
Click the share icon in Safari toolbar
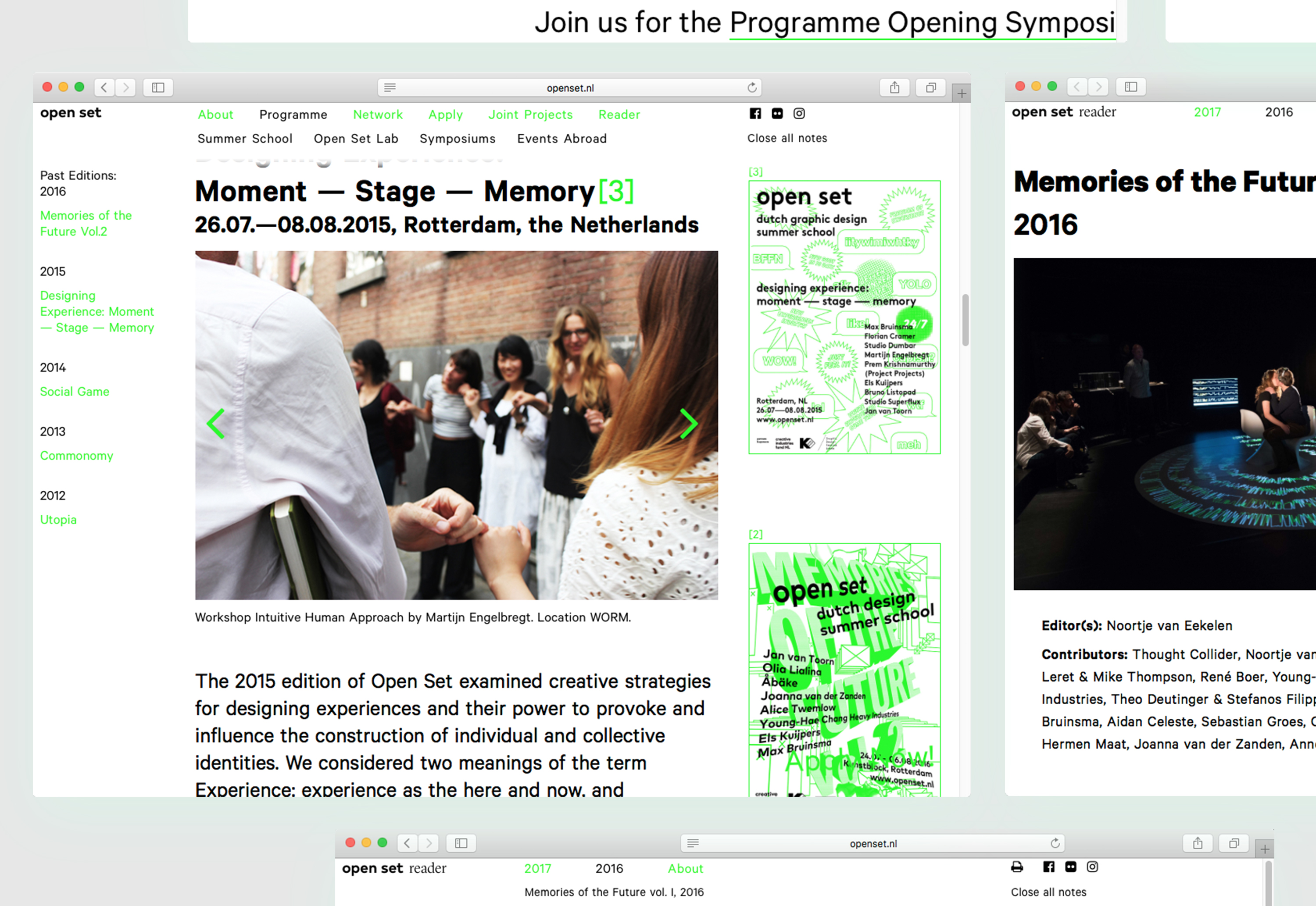coord(894,87)
